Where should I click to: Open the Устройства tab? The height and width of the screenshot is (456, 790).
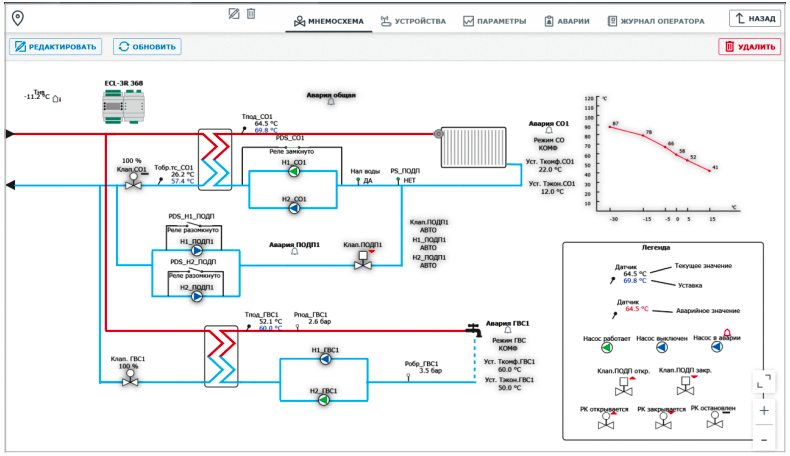tap(411, 20)
